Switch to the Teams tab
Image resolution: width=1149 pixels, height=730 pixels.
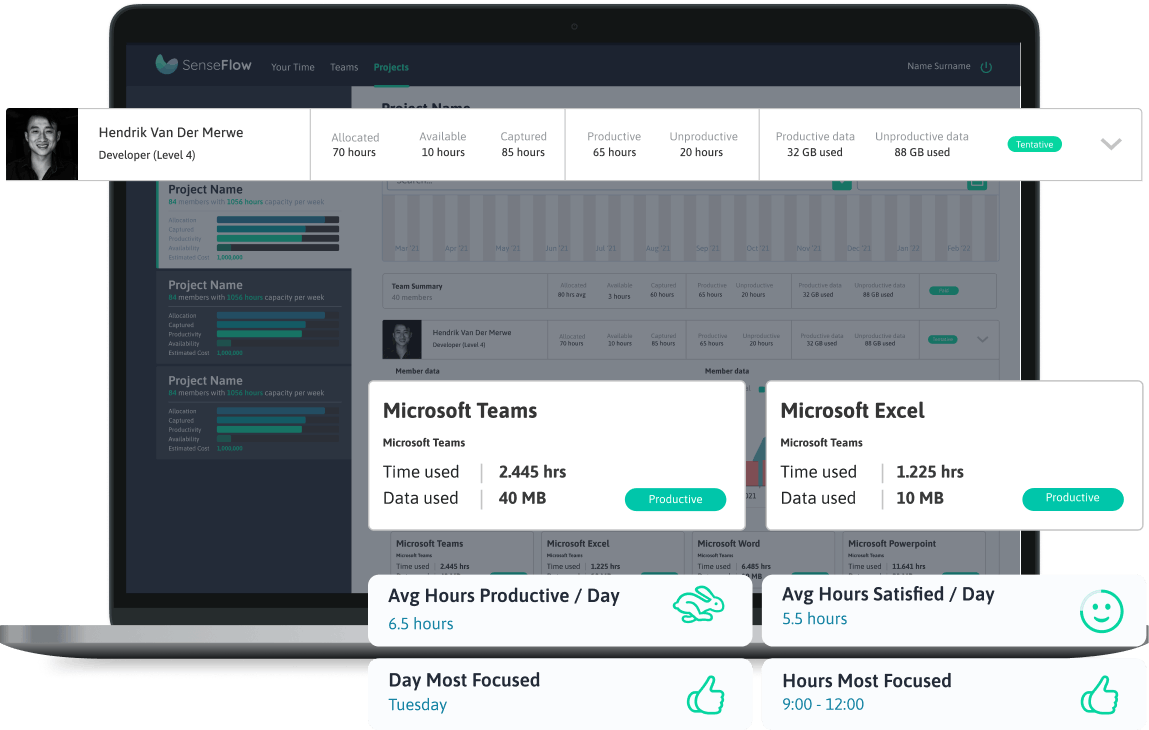click(x=344, y=67)
